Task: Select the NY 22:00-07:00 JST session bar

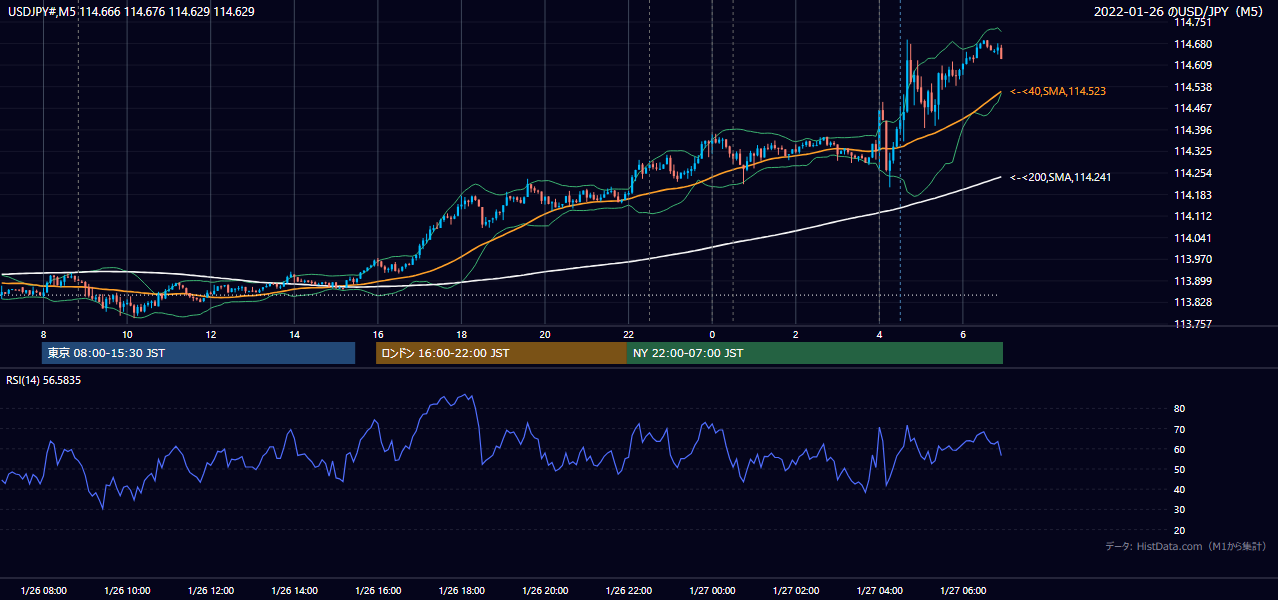Action: pos(814,353)
